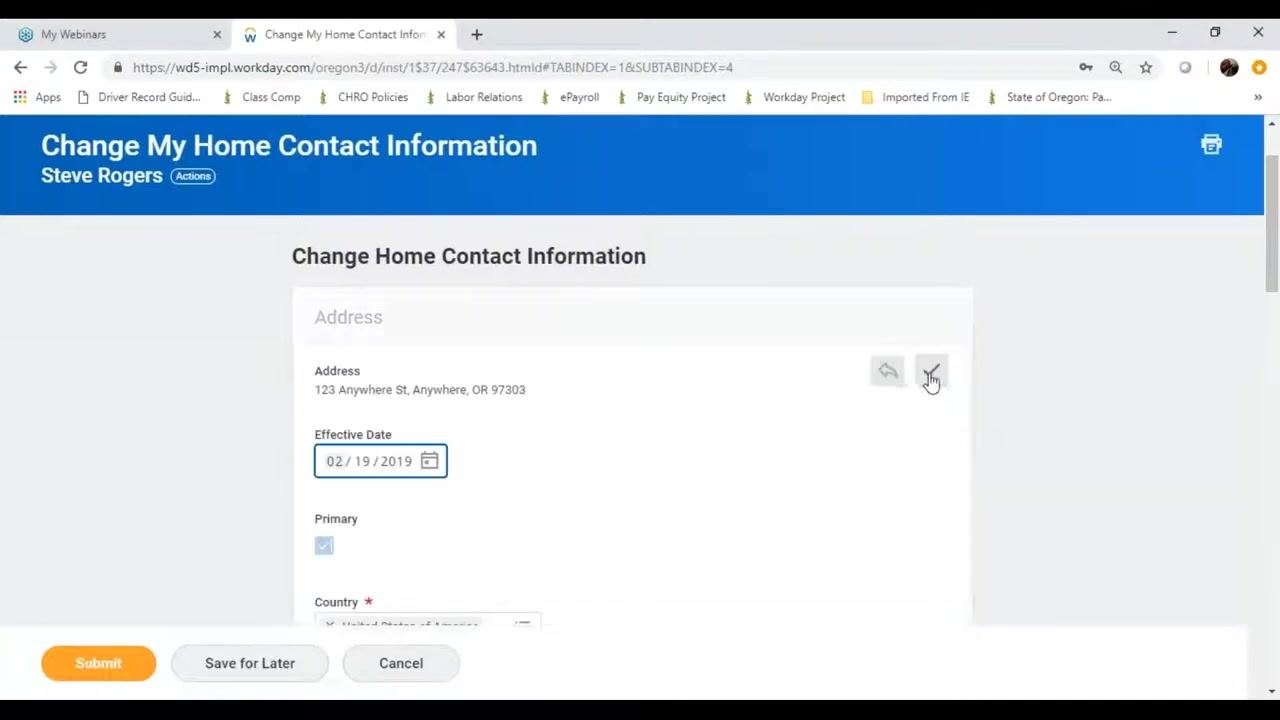
Task: Open a new tab with the plus icon
Action: pyautogui.click(x=477, y=34)
